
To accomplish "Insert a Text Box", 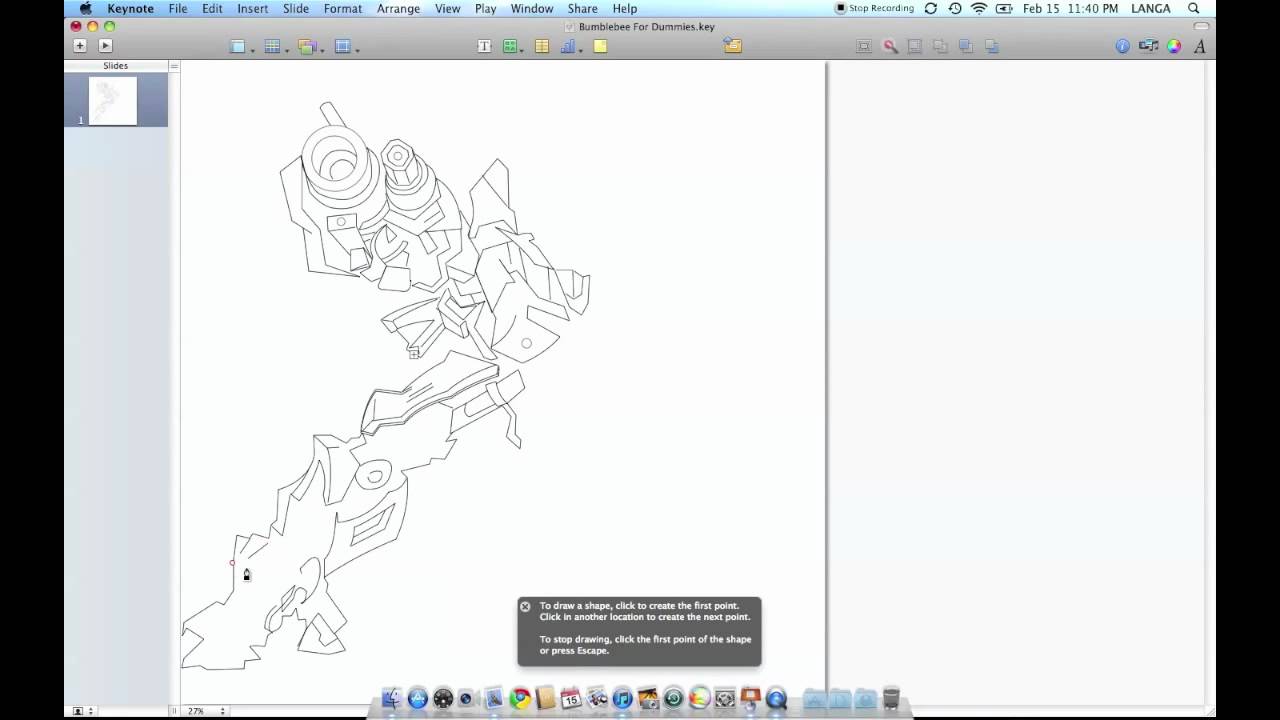I will pyautogui.click(x=483, y=46).
